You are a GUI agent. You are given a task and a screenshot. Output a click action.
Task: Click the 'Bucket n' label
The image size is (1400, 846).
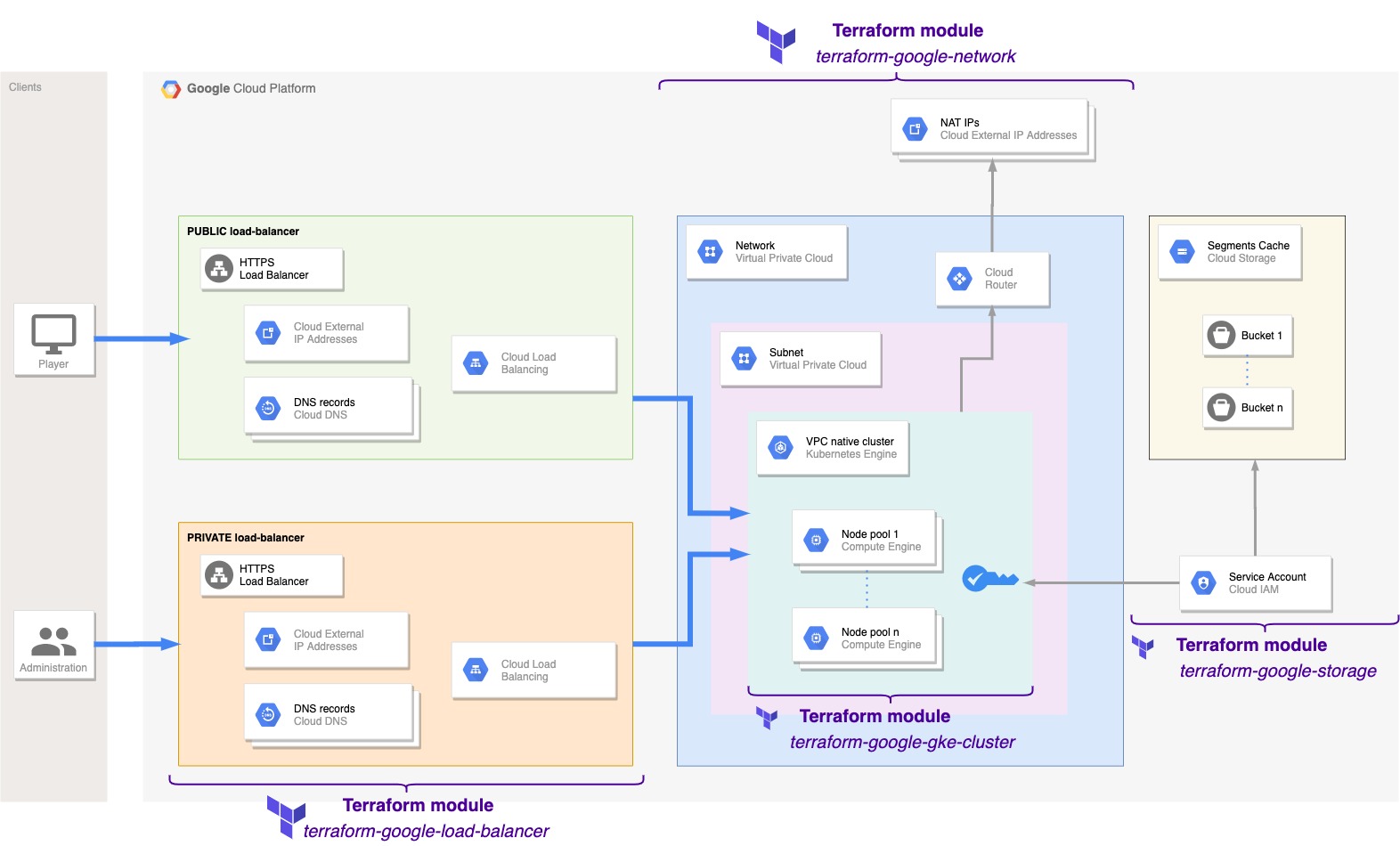[x=1262, y=408]
